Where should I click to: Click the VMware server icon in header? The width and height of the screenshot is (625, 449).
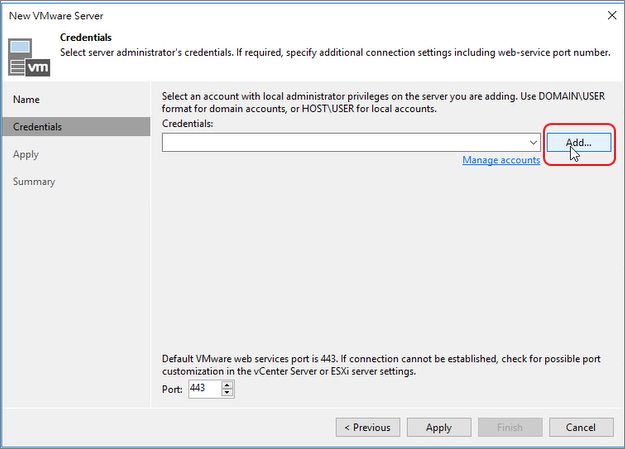point(29,57)
